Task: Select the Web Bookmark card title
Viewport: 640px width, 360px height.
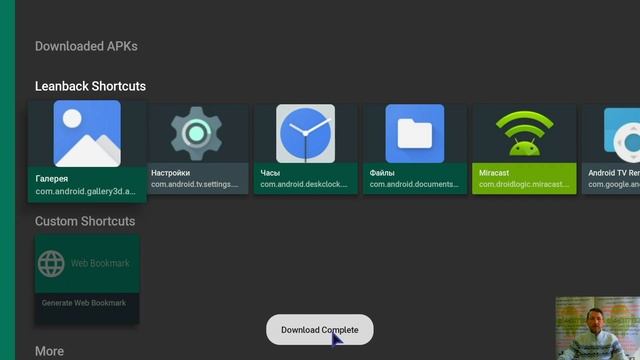Action: (100, 263)
